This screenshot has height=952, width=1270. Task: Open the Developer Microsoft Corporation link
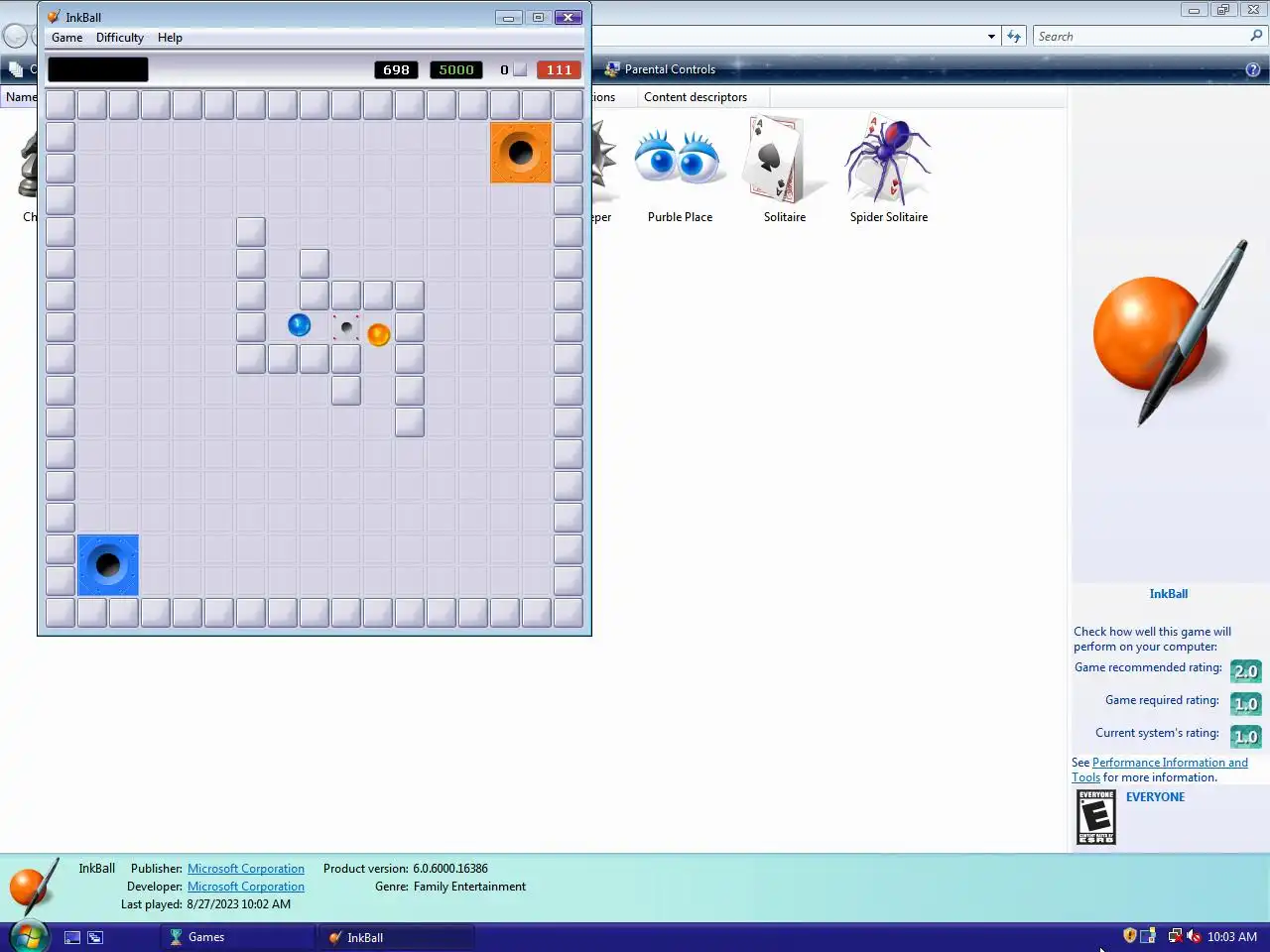pyautogui.click(x=246, y=887)
